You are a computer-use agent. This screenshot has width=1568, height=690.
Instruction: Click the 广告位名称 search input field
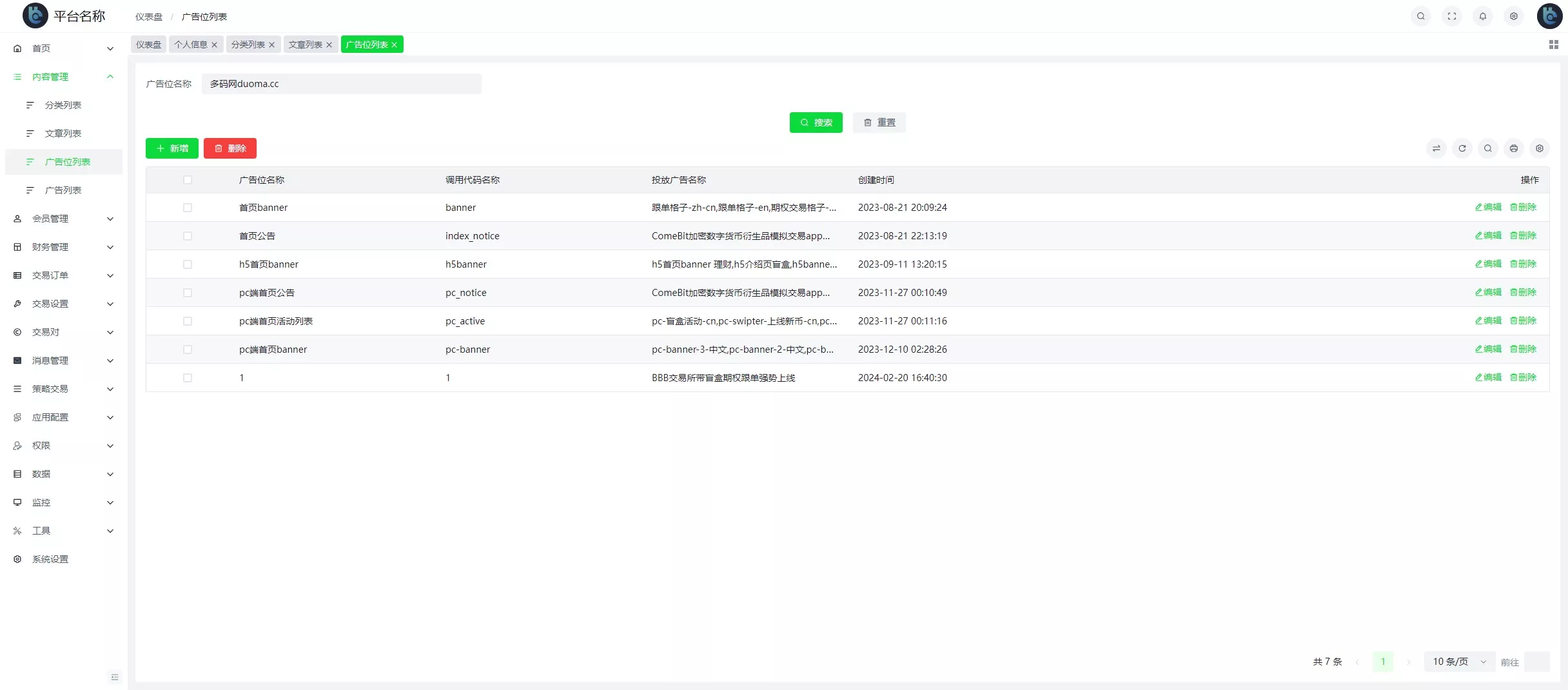tap(342, 84)
